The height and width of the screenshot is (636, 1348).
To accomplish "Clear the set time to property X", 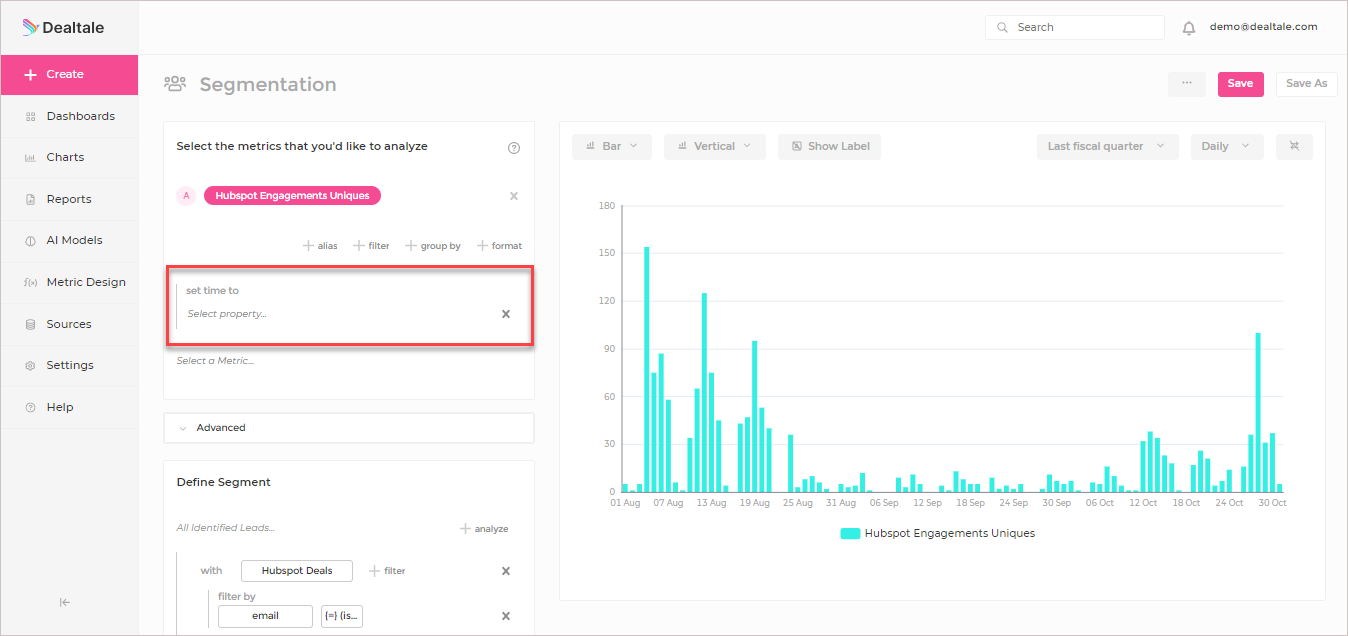I will (x=506, y=314).
